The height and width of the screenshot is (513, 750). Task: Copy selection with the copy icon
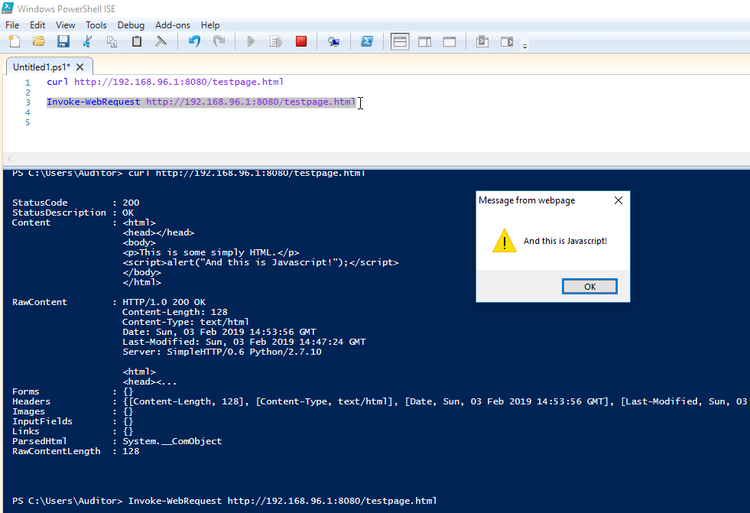coord(112,42)
